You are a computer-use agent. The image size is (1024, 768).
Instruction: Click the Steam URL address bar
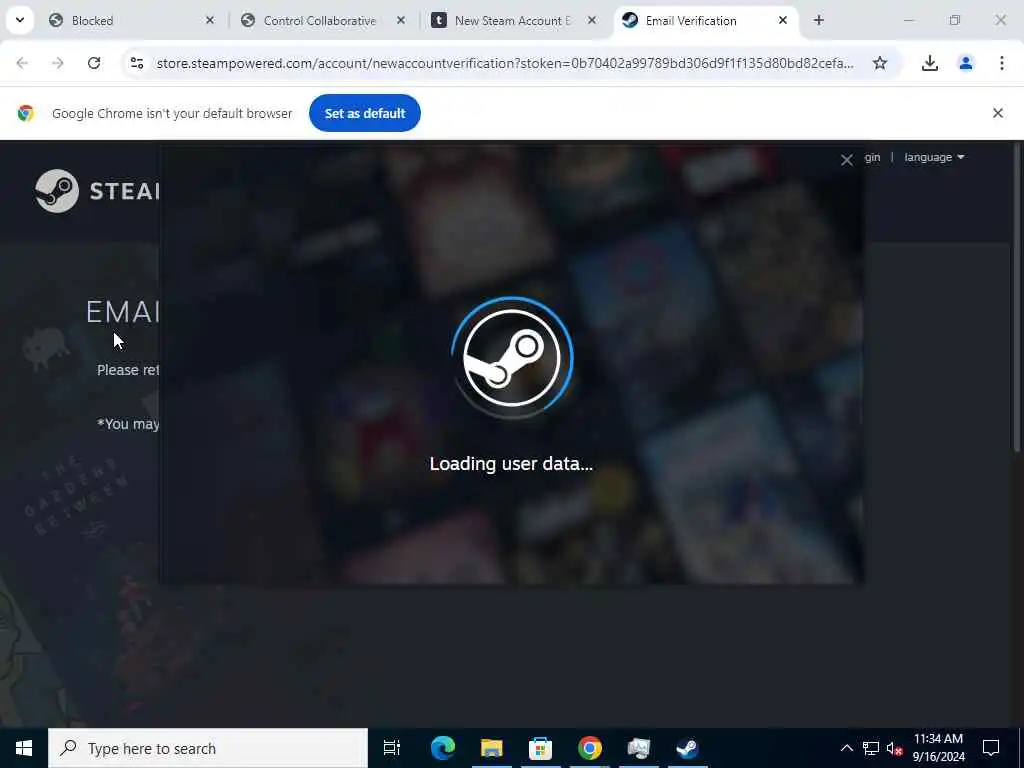pos(505,63)
